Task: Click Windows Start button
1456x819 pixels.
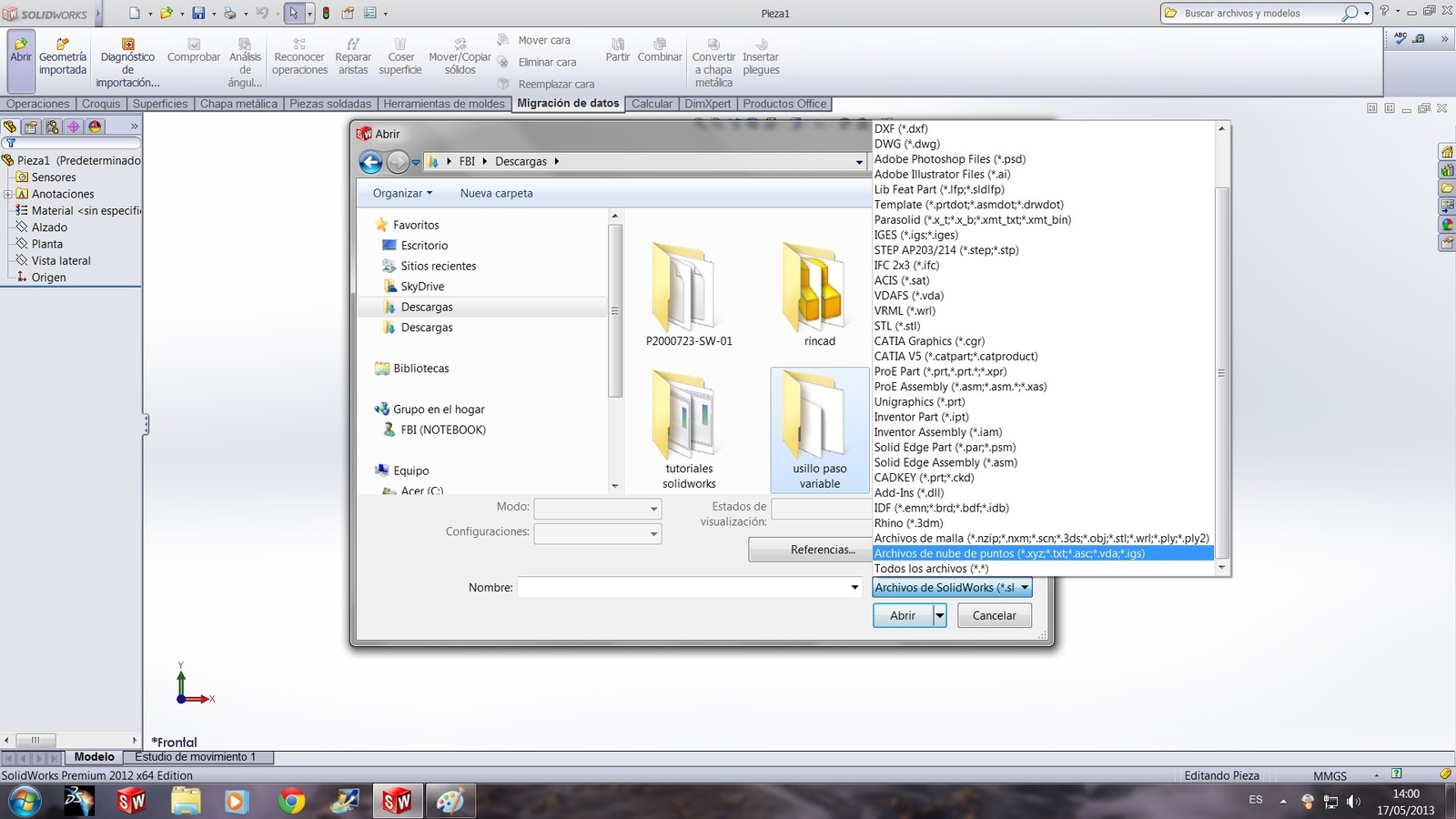Action: pyautogui.click(x=25, y=801)
